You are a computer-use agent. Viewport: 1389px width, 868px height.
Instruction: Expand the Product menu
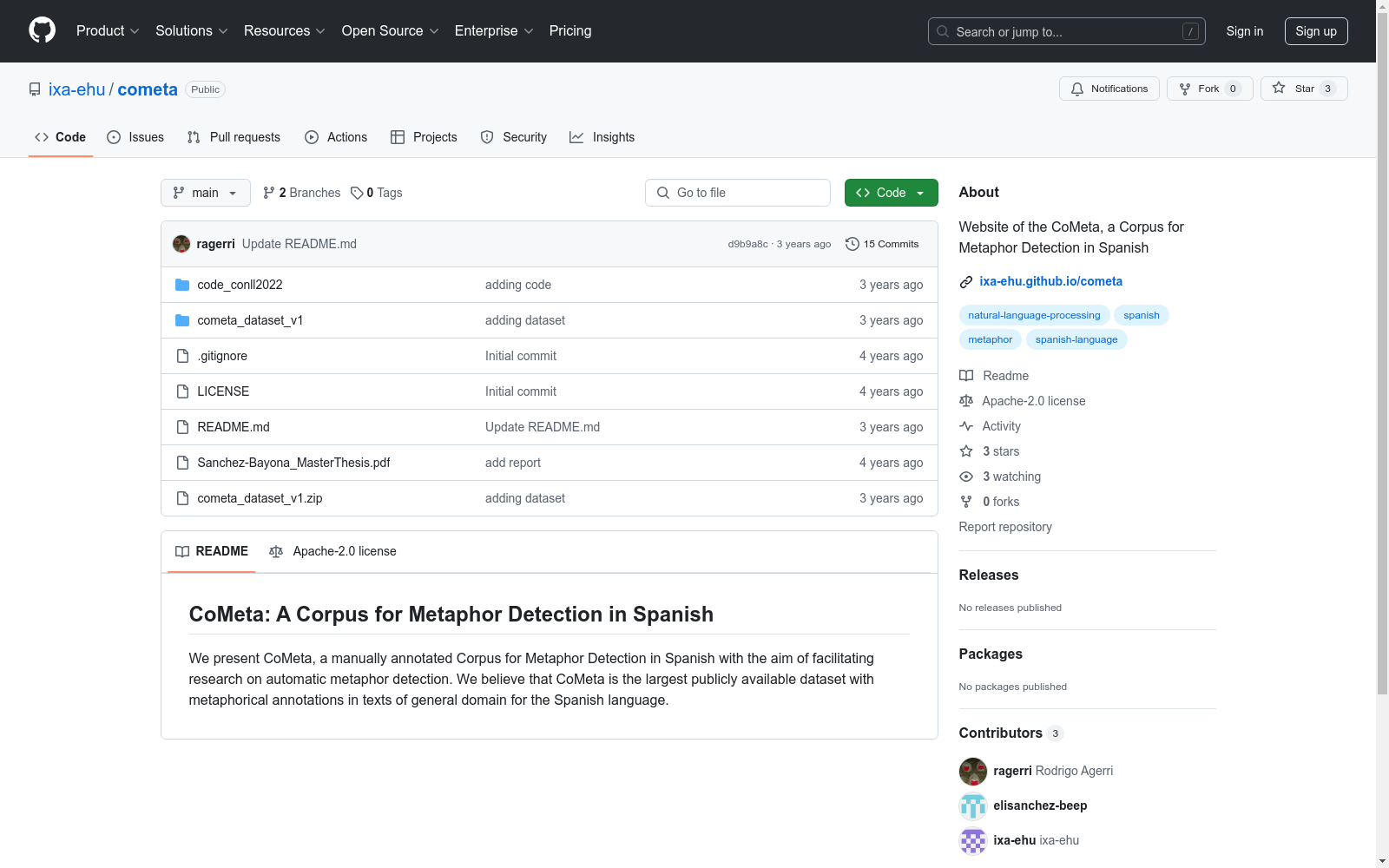click(108, 31)
